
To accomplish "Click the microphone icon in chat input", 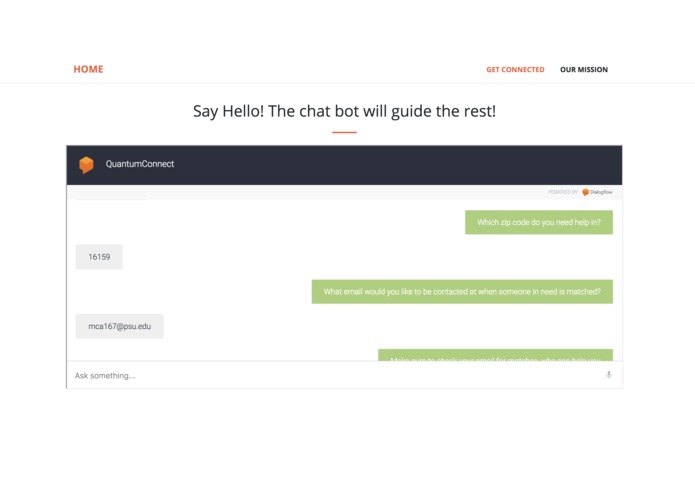I will [x=609, y=375].
